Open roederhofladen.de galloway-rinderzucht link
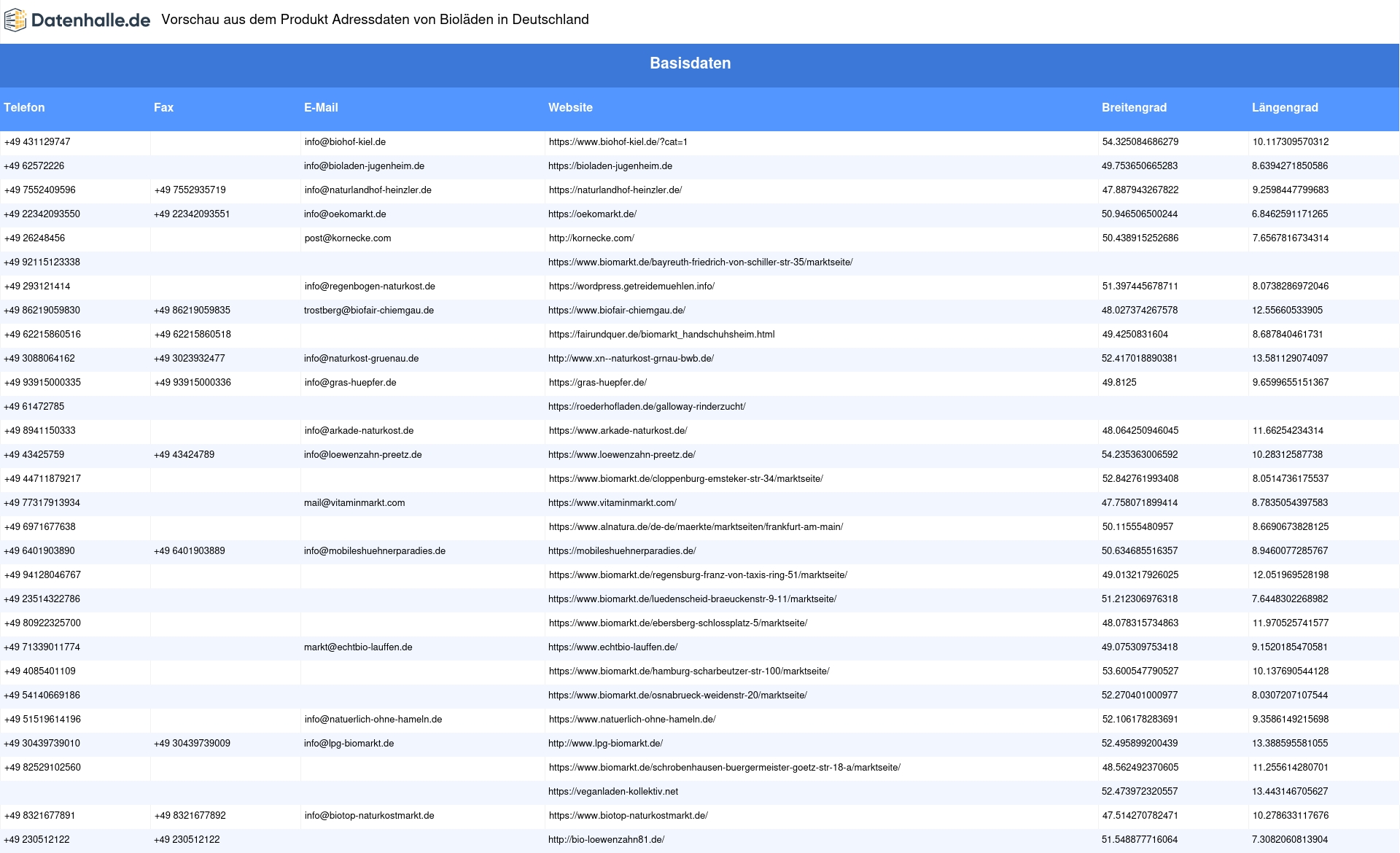1400x853 pixels. (647, 407)
